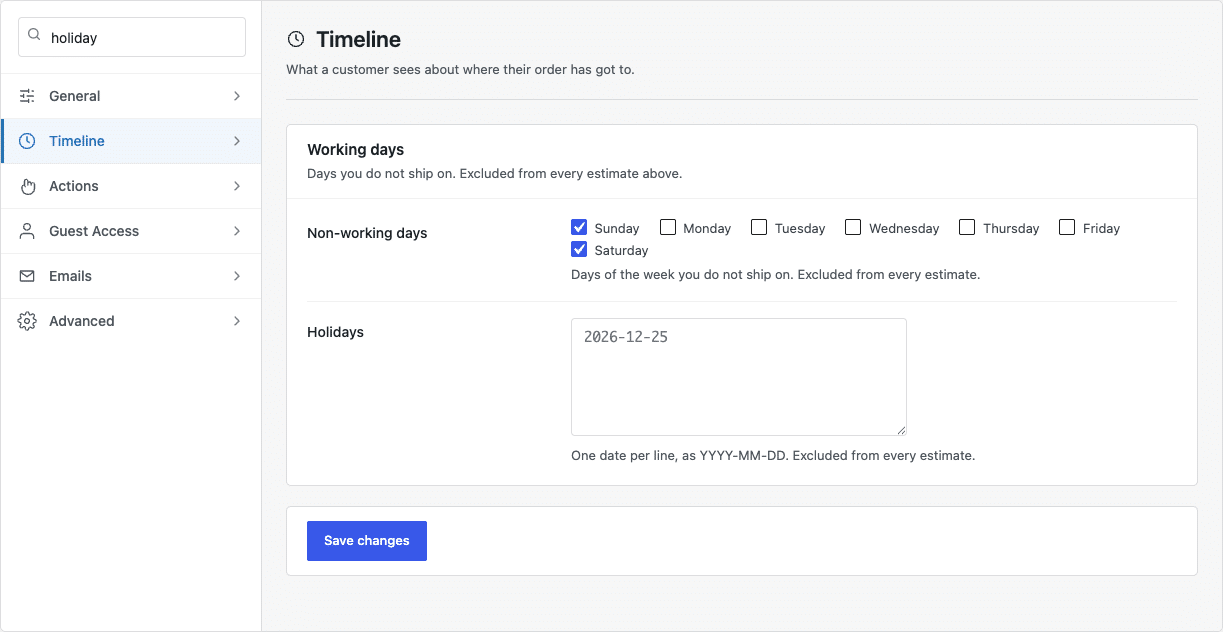Open the Actions settings menu item
Image resolution: width=1223 pixels, height=632 pixels.
[x=131, y=186]
